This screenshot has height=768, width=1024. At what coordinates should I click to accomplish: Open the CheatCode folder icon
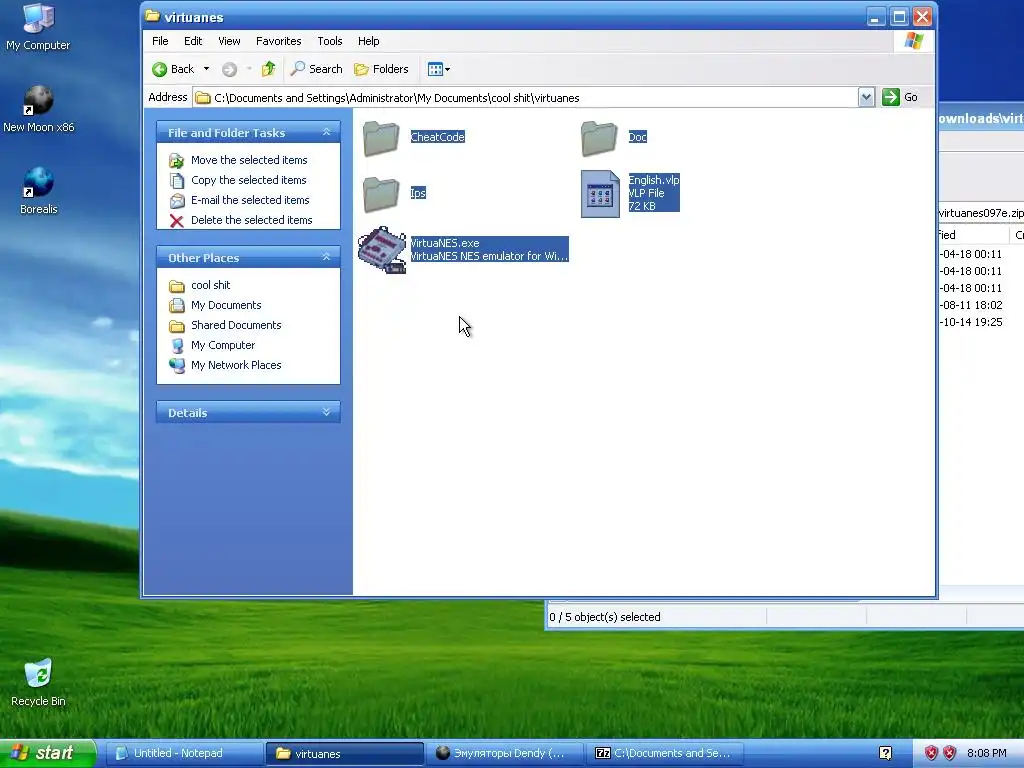point(381,138)
